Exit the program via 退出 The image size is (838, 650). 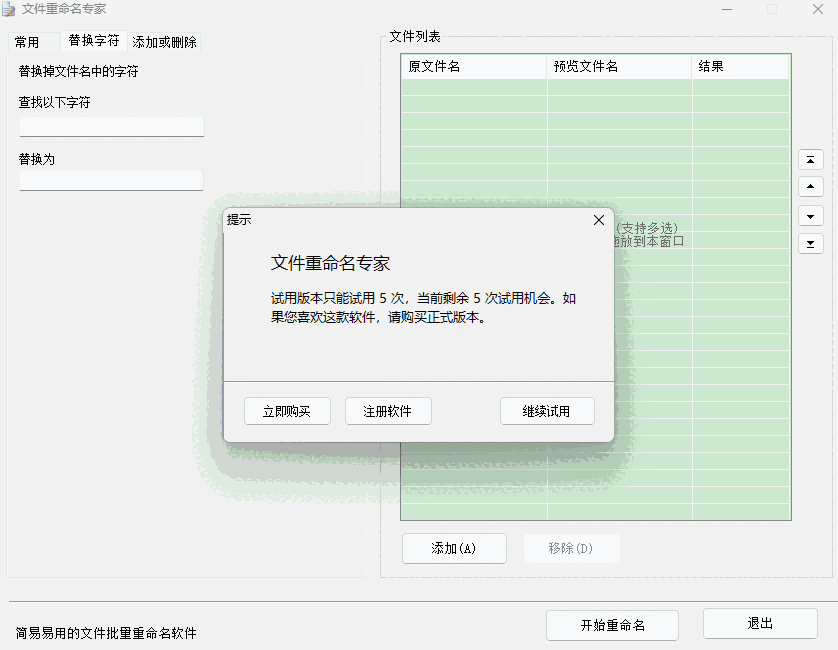point(760,625)
